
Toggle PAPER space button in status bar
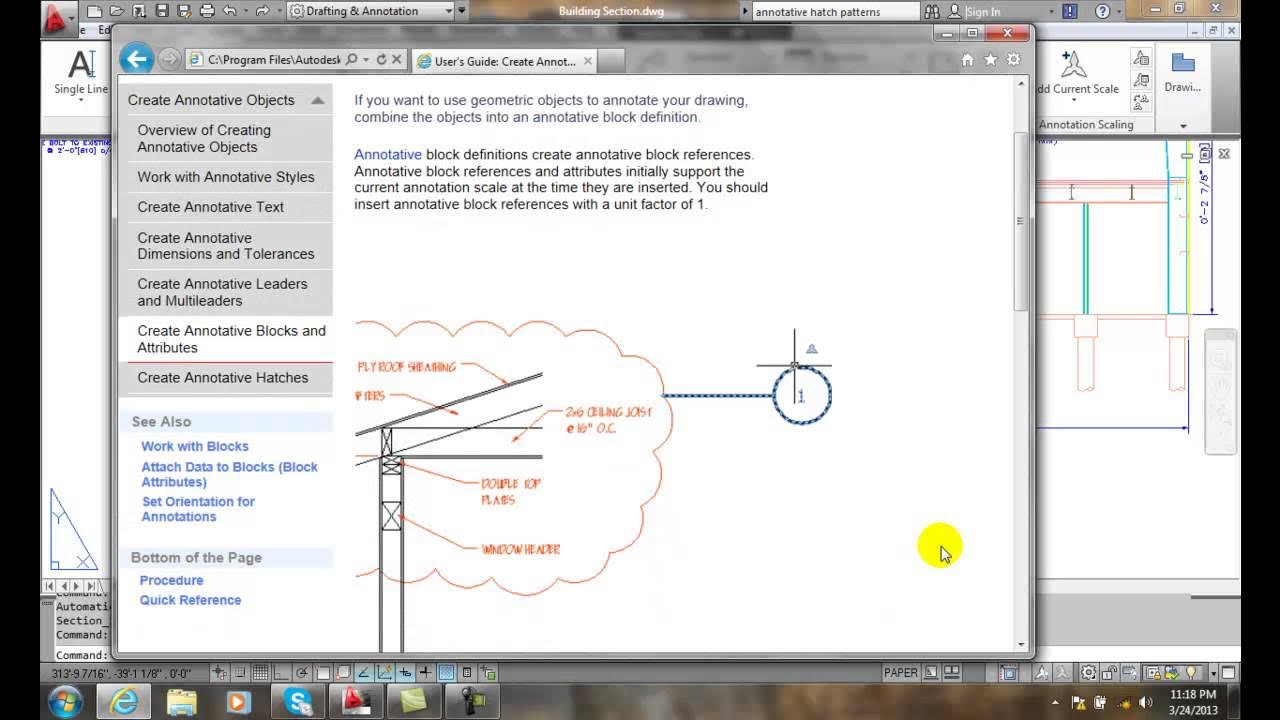click(x=901, y=673)
